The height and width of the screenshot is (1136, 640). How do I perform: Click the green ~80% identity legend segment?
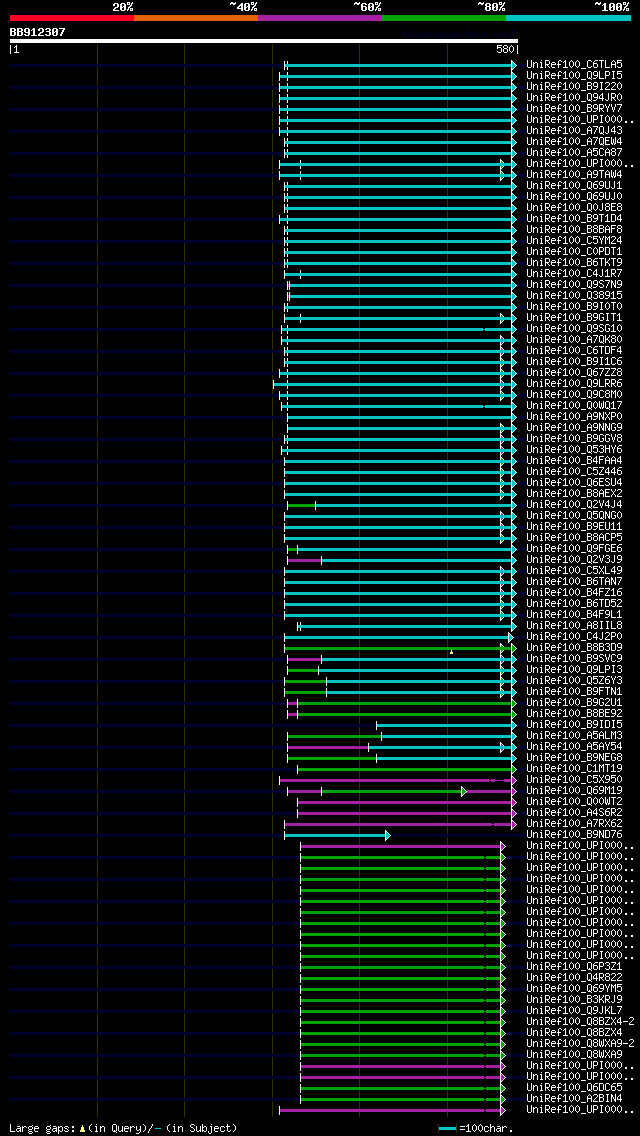(x=444, y=17)
